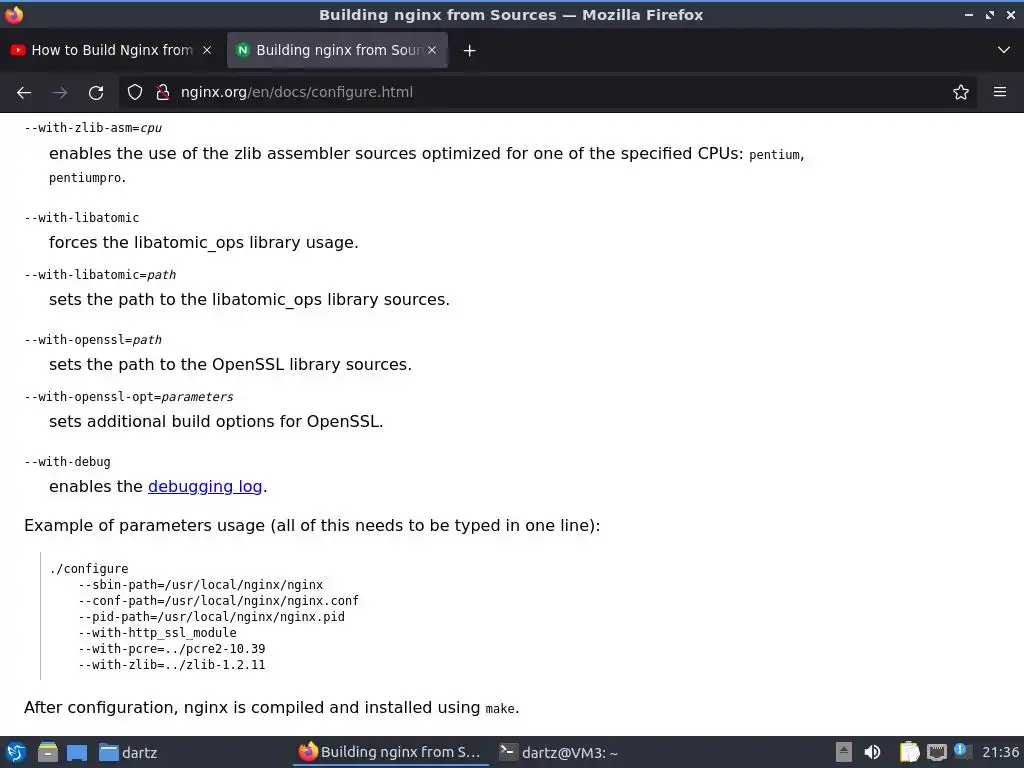Click the URL address bar

click(x=549, y=92)
